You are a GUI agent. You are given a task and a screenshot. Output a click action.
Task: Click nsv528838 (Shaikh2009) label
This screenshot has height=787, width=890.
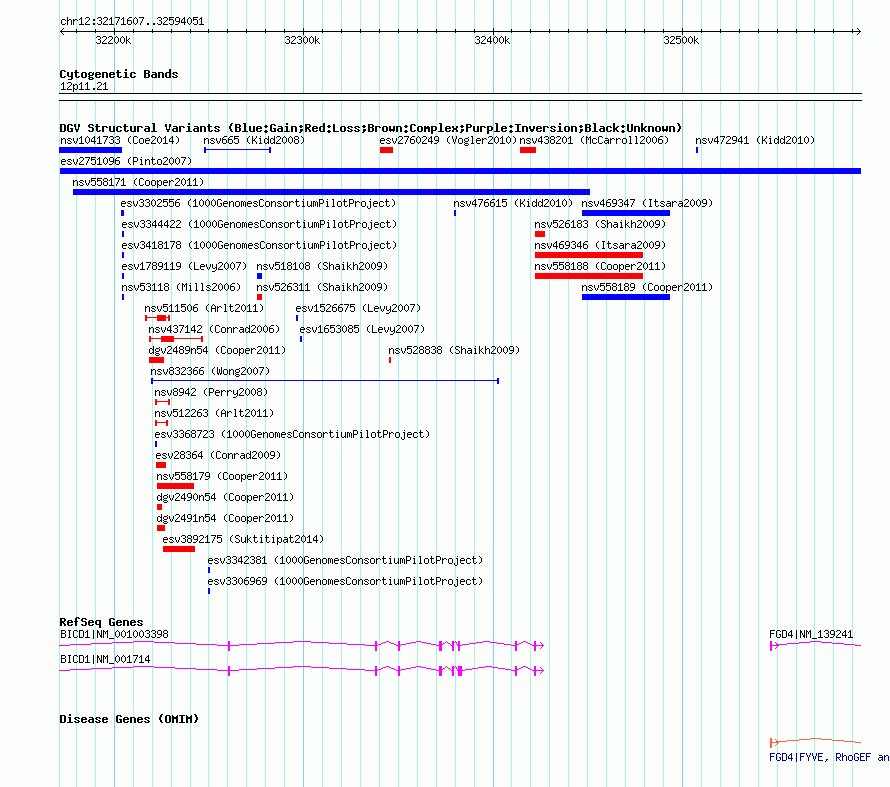(454, 350)
